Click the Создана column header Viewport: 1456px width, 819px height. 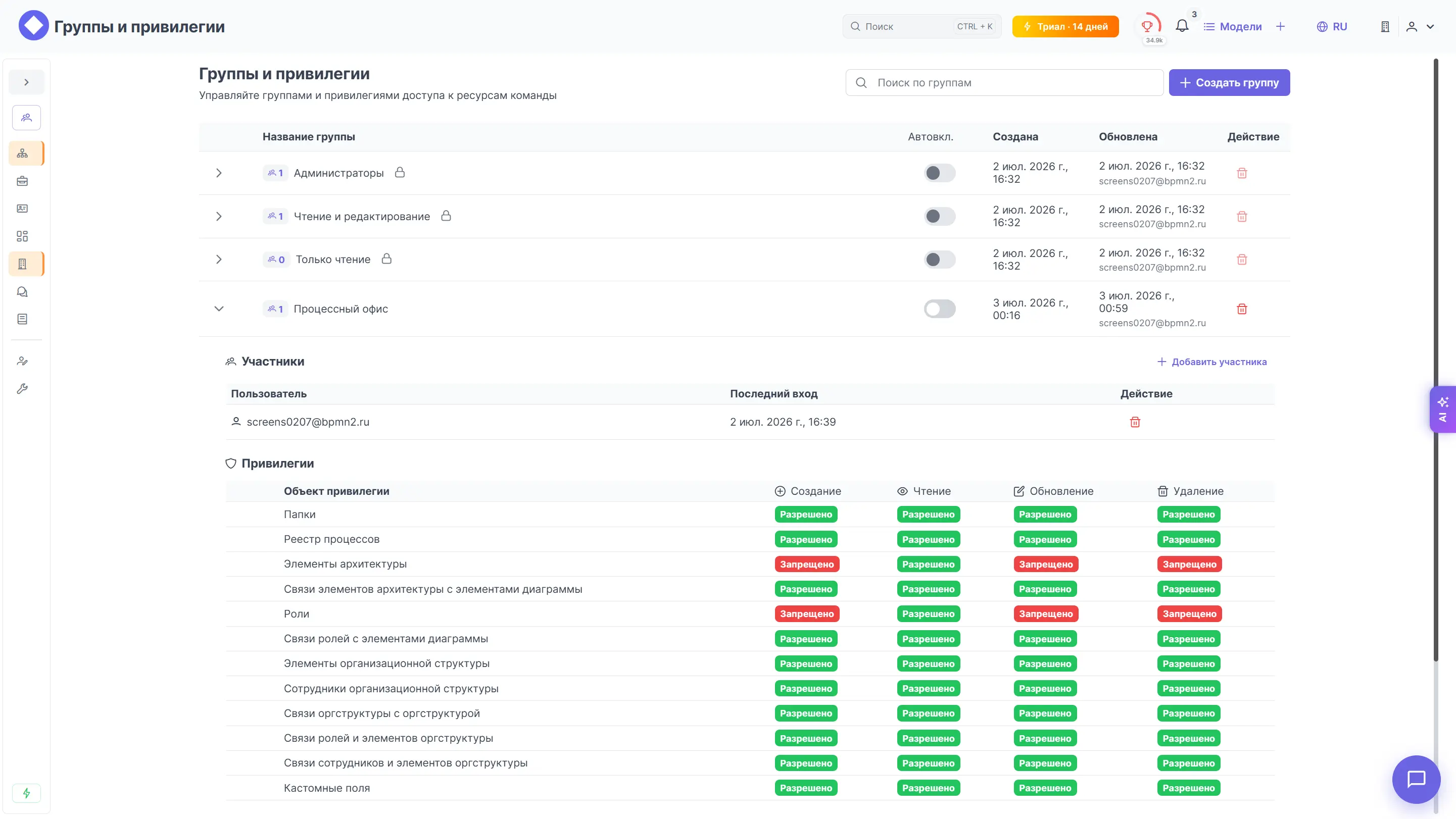coord(1015,137)
